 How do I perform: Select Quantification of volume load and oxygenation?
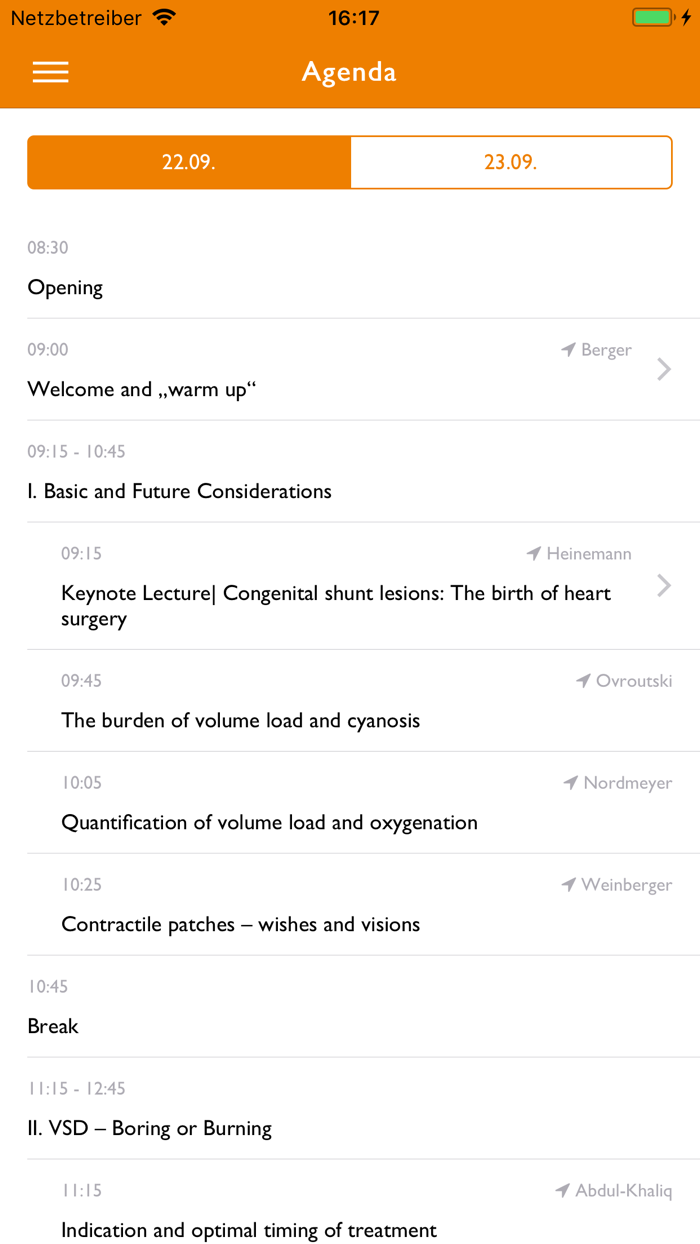click(x=269, y=823)
